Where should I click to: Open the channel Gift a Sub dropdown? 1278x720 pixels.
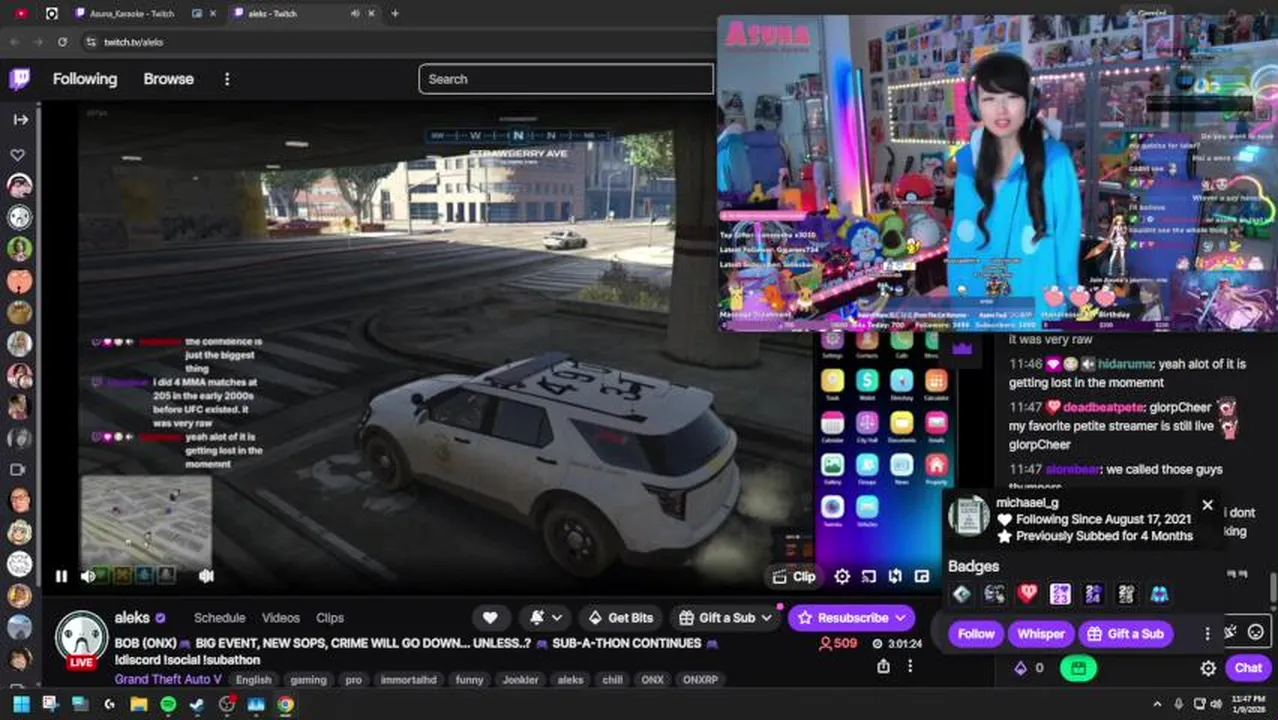coord(725,618)
